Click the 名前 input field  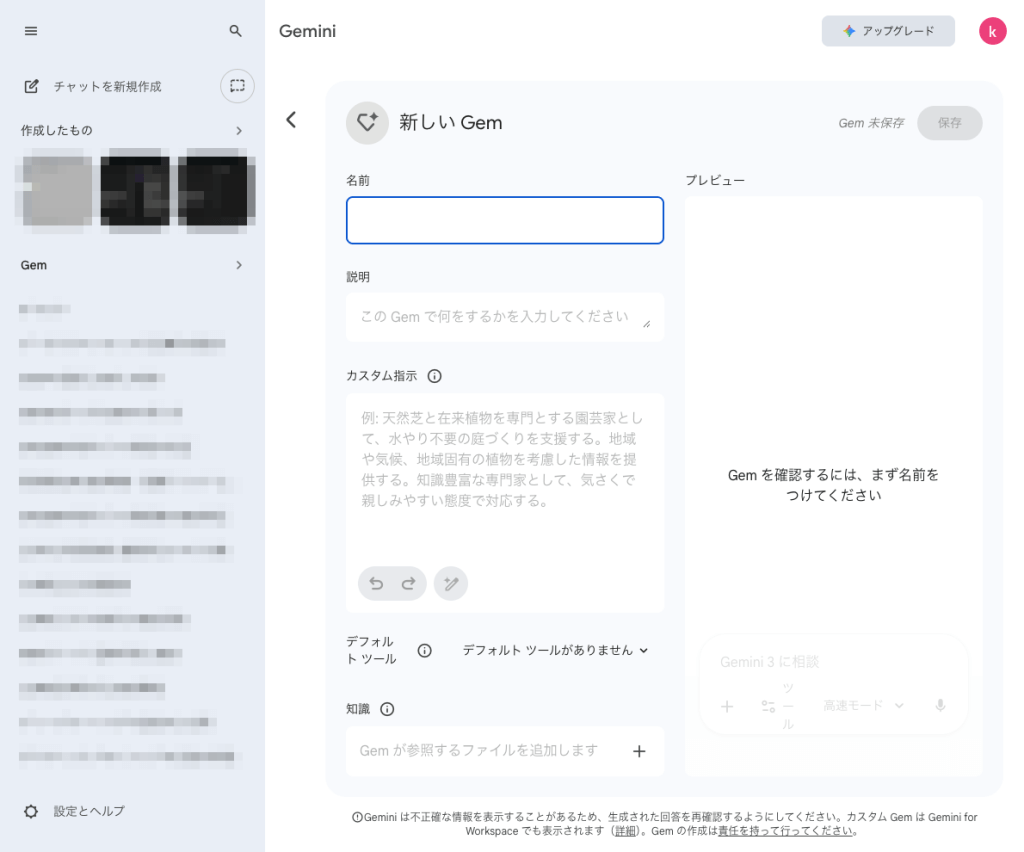pyautogui.click(x=504, y=221)
